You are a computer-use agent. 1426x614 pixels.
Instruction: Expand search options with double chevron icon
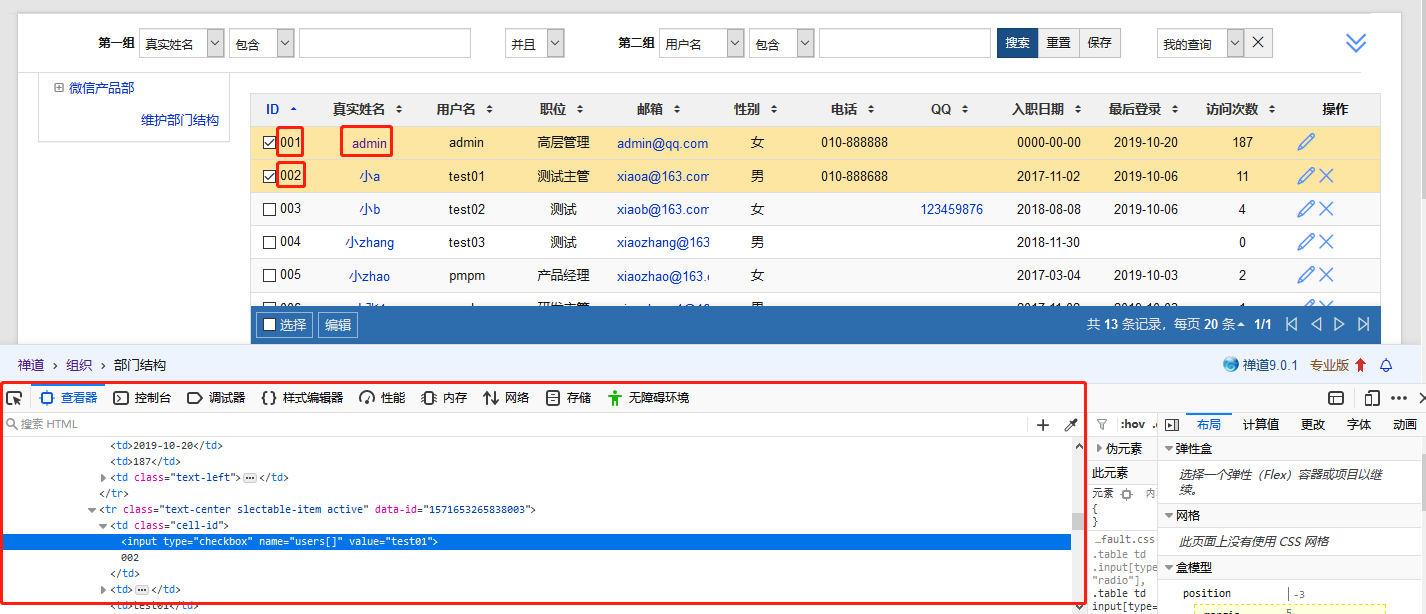pyautogui.click(x=1355, y=43)
